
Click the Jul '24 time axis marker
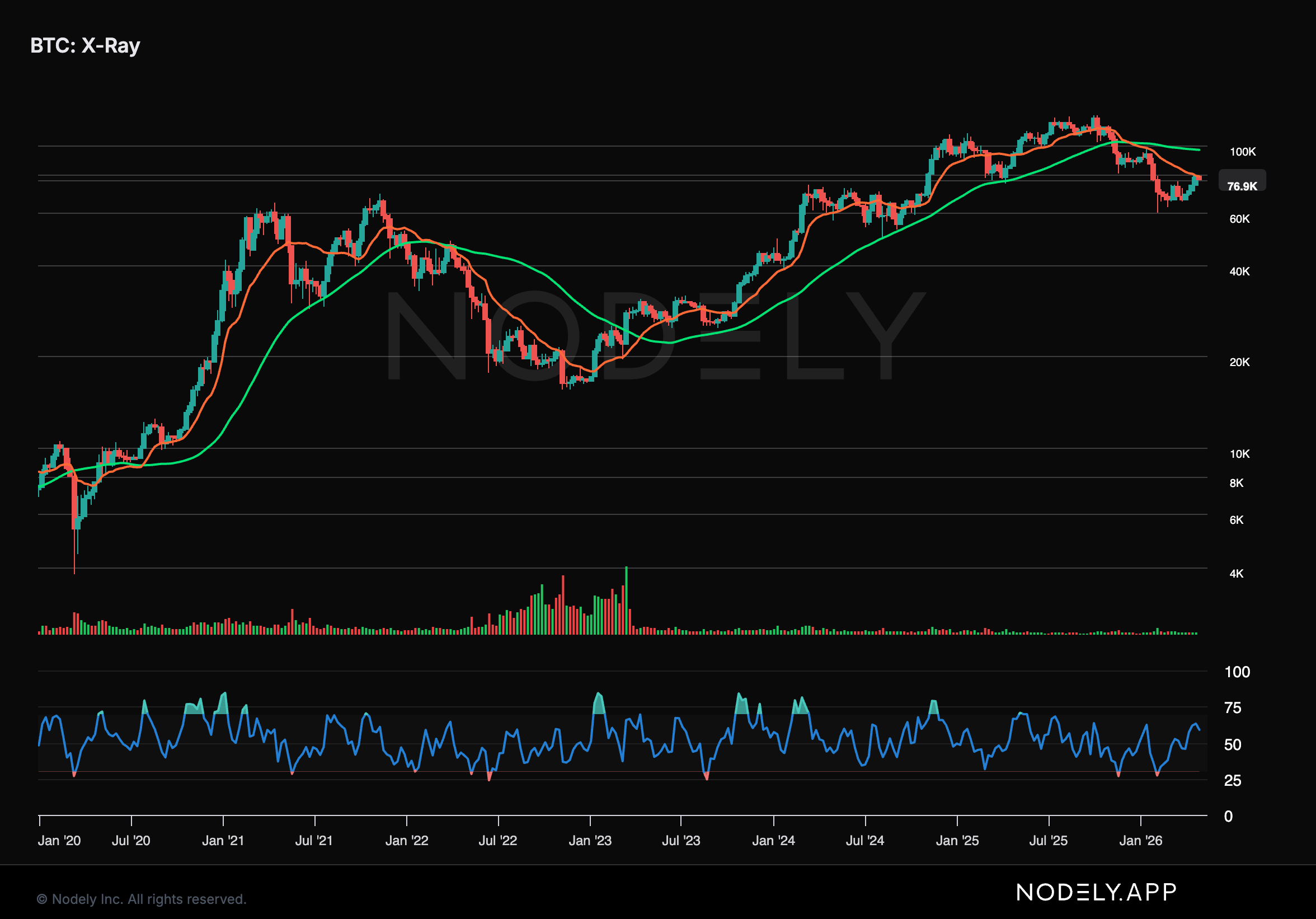tap(865, 841)
